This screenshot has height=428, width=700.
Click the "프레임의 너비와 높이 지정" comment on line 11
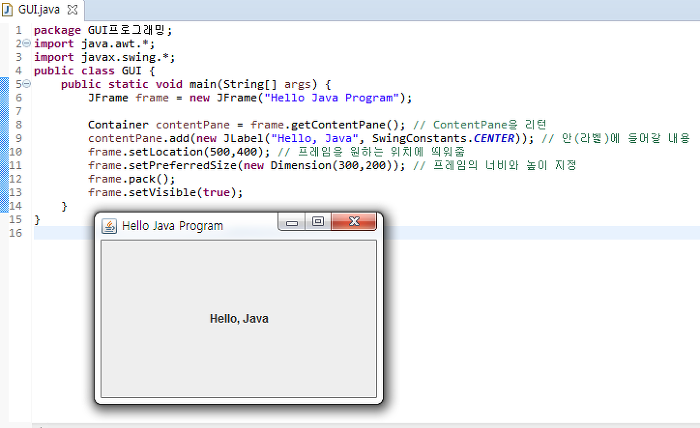(x=495, y=165)
